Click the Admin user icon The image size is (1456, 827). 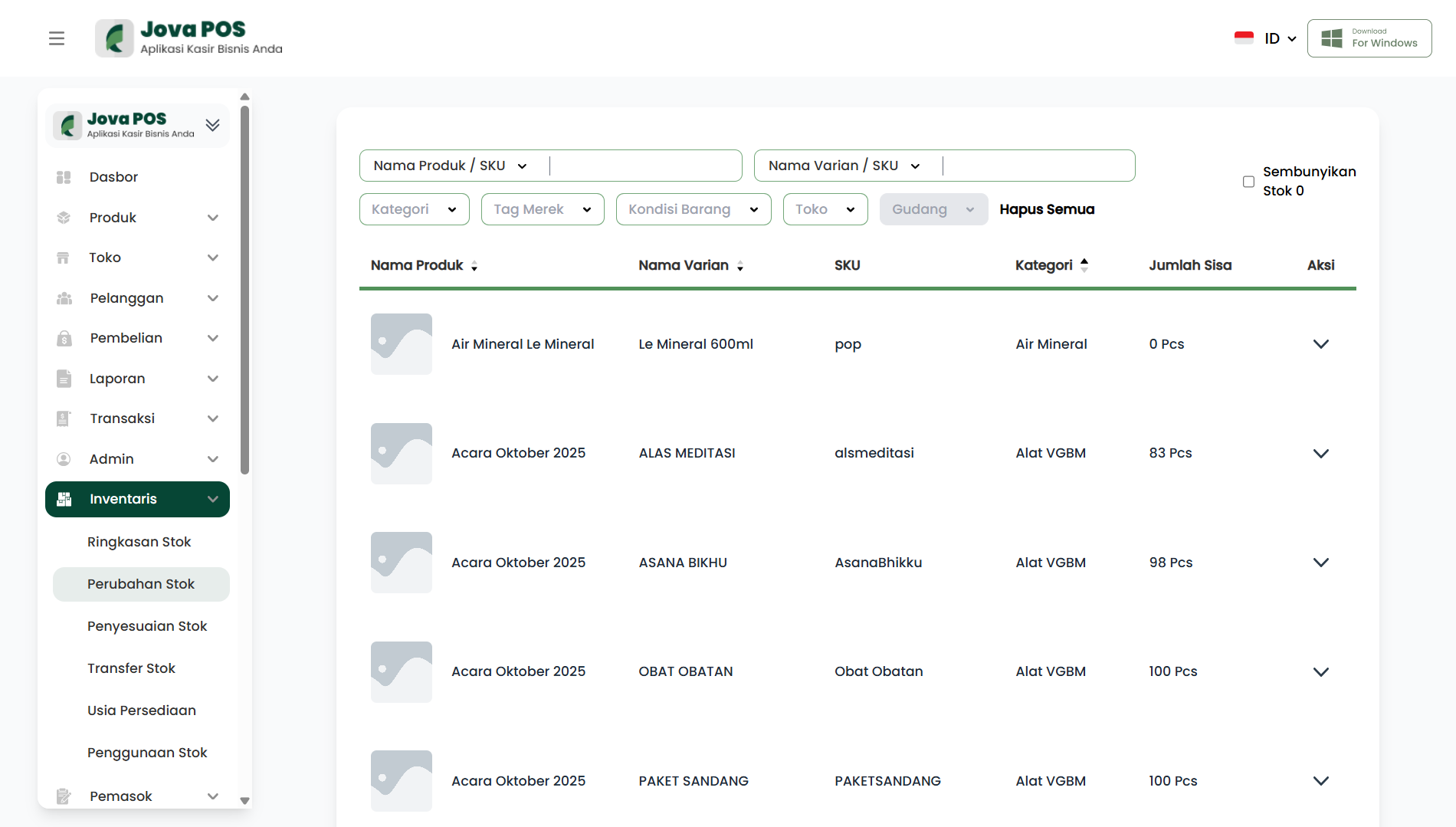tap(64, 459)
